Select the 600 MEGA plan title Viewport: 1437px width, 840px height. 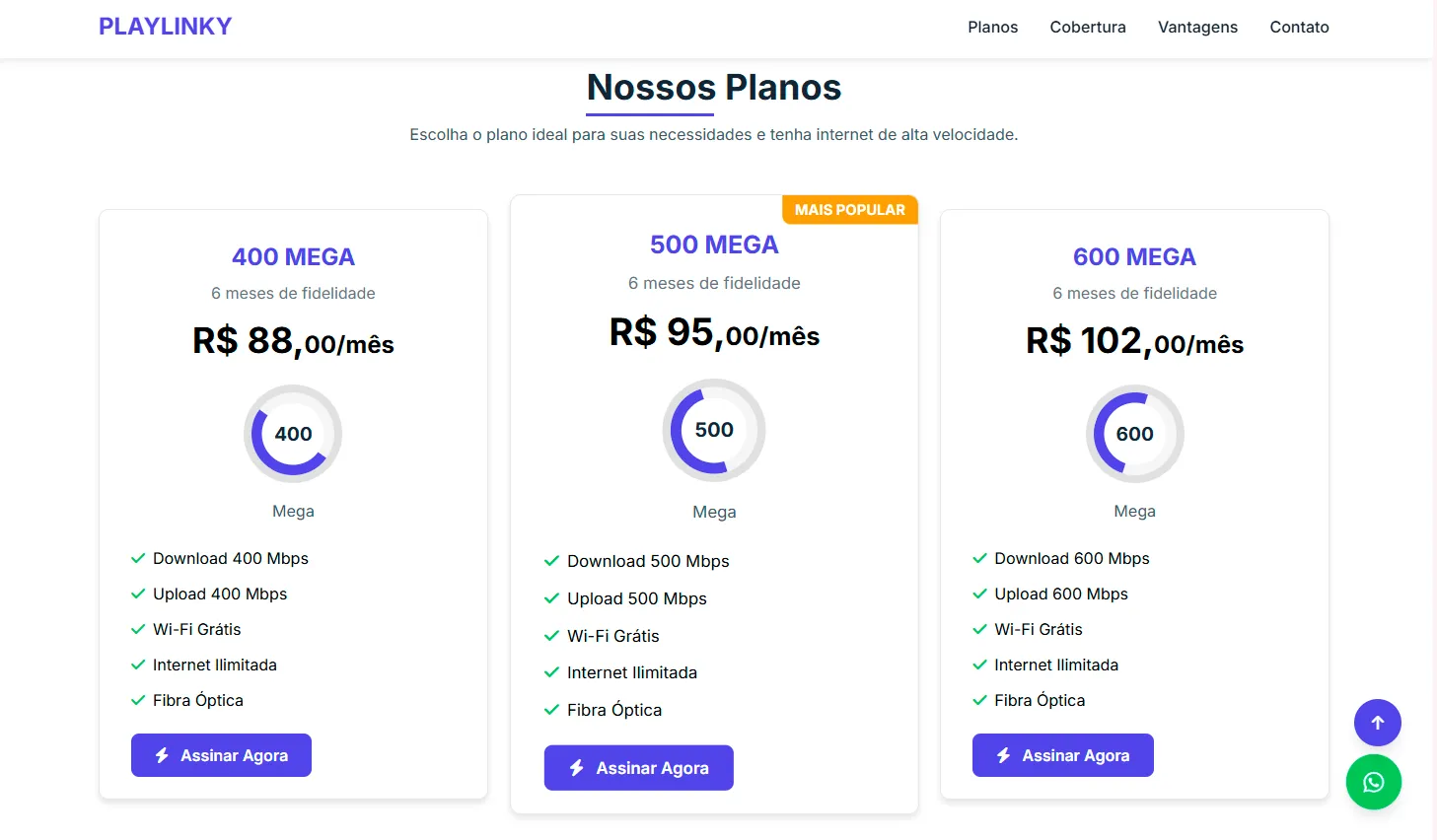click(1134, 257)
